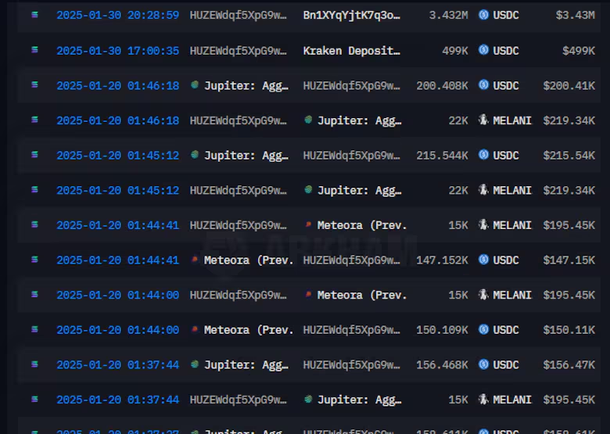Click the Solana icon on the 150.109K USDC row
The width and height of the screenshot is (610, 434).
click(35, 329)
